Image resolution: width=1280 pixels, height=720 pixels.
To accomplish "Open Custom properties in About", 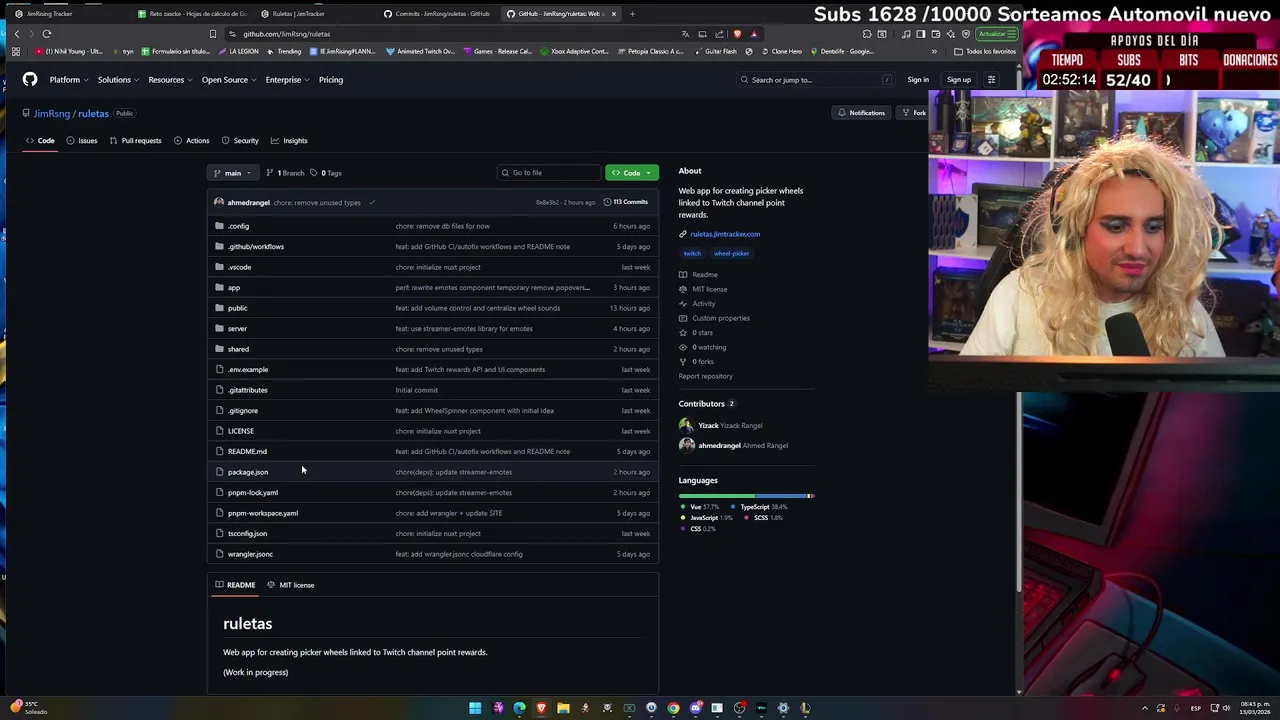I will coord(721,318).
